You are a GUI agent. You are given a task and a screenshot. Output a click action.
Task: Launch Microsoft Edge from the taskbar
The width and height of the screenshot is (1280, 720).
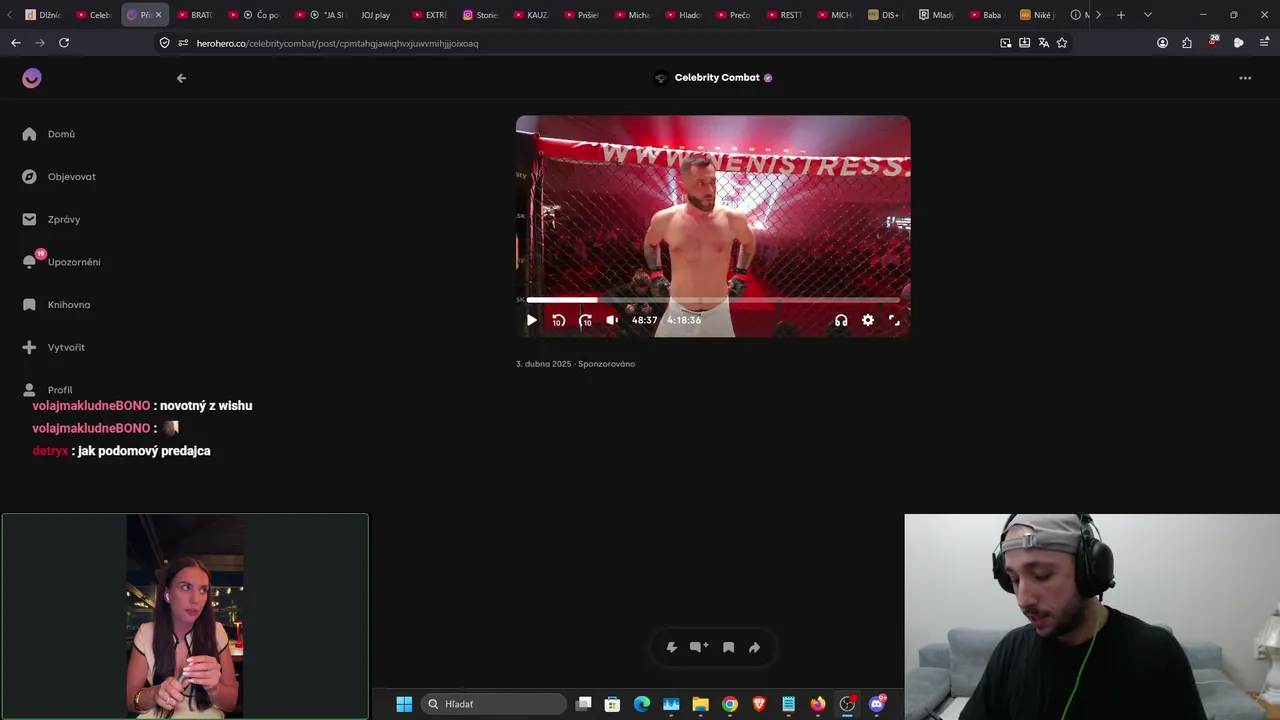(x=642, y=704)
